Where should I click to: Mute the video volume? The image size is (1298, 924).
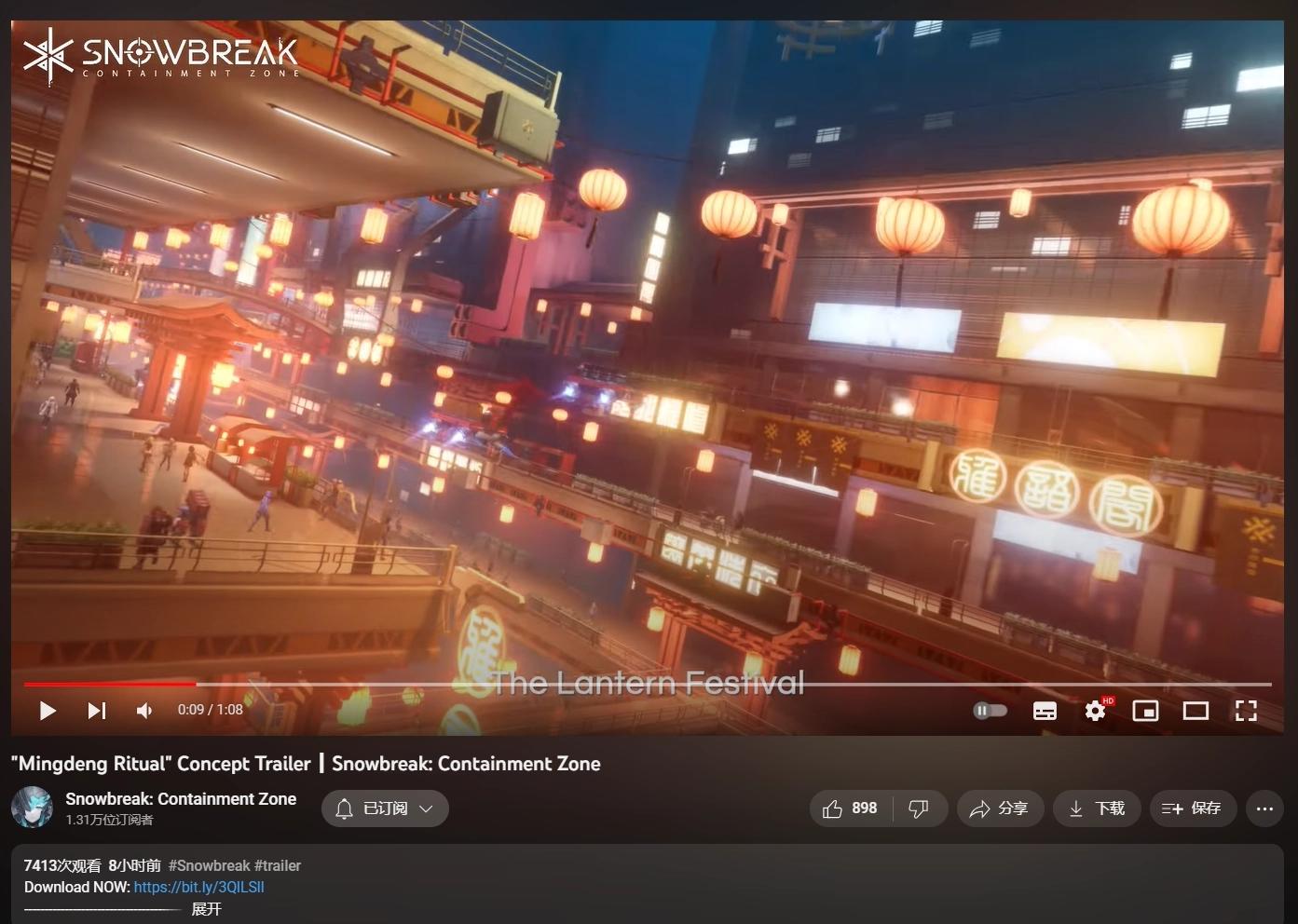(x=144, y=711)
